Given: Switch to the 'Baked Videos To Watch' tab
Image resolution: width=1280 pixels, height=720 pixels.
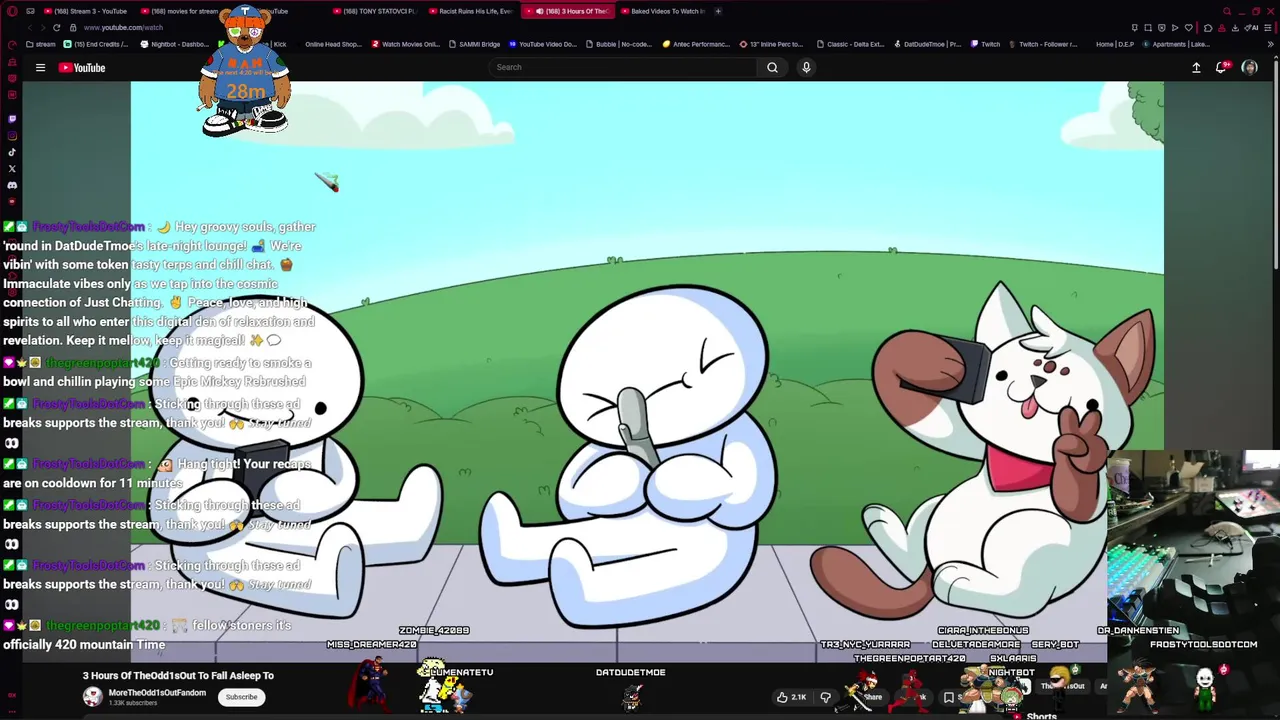Looking at the screenshot, I should click(x=661, y=11).
